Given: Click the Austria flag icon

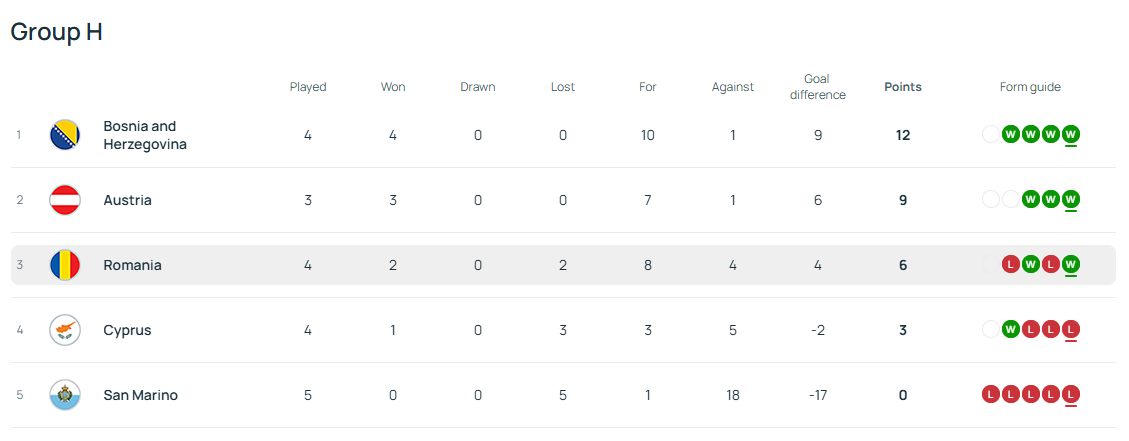Looking at the screenshot, I should (65, 200).
